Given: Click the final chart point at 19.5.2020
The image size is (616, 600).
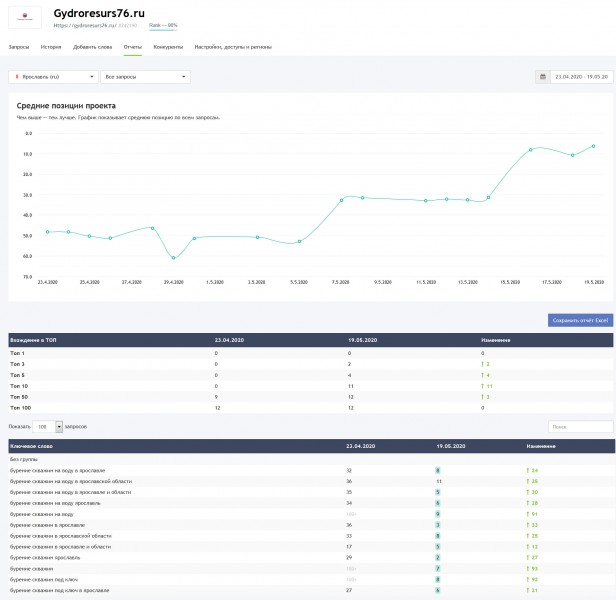Looking at the screenshot, I should pyautogui.click(x=593, y=146).
